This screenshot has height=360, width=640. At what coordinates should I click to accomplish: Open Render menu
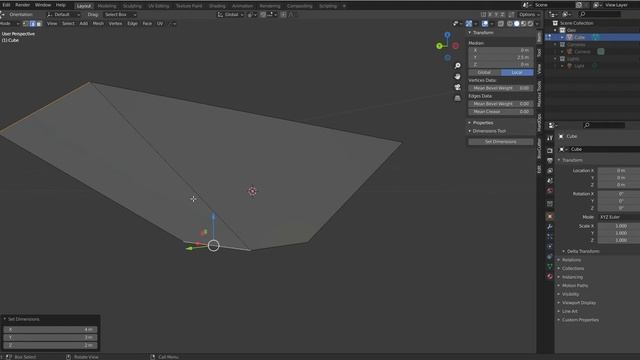[x=22, y=5]
